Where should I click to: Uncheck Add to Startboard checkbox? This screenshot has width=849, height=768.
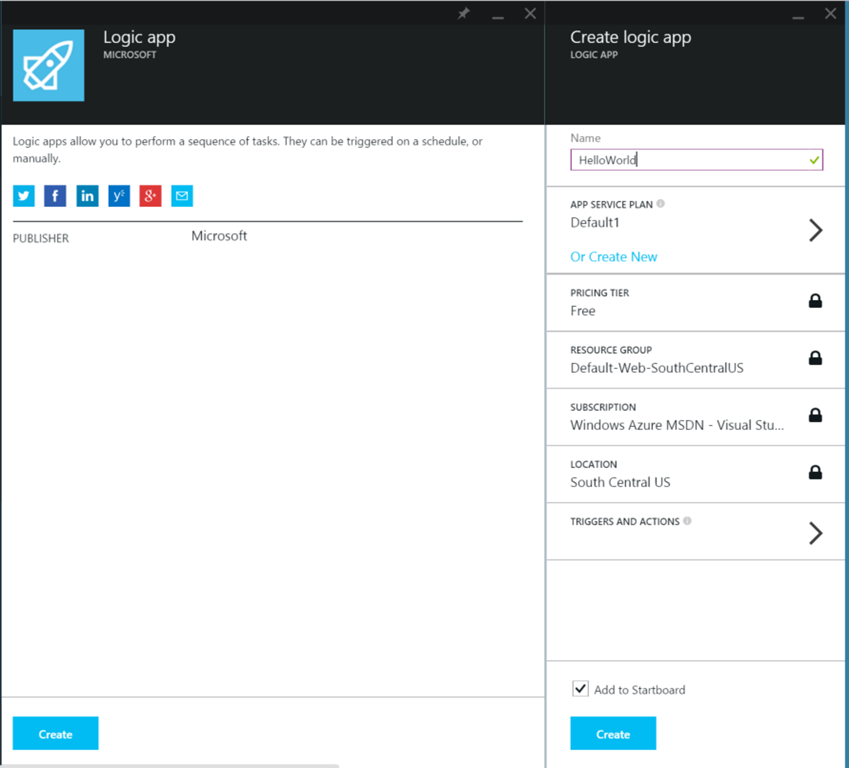[580, 689]
